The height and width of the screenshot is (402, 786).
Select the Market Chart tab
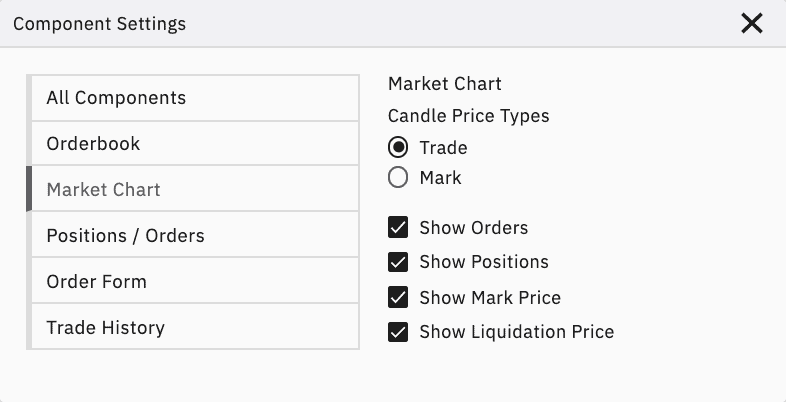coord(194,190)
